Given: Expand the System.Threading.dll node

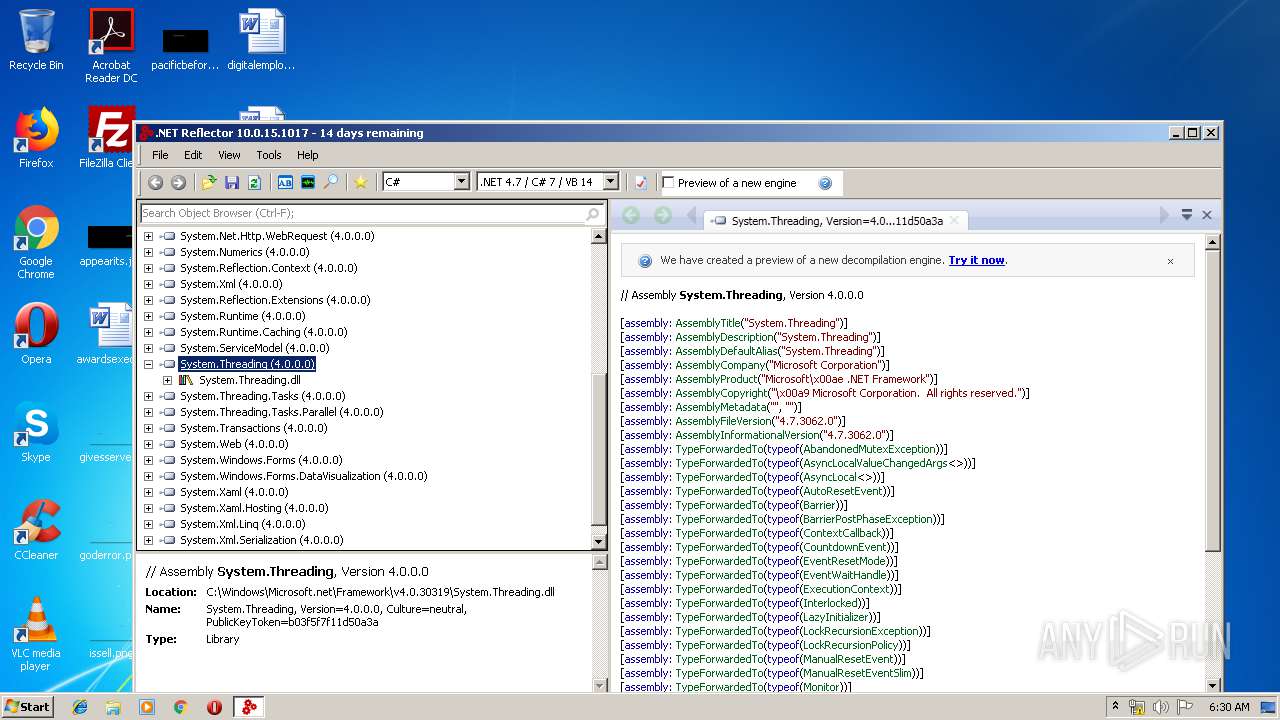Looking at the screenshot, I should [x=167, y=380].
